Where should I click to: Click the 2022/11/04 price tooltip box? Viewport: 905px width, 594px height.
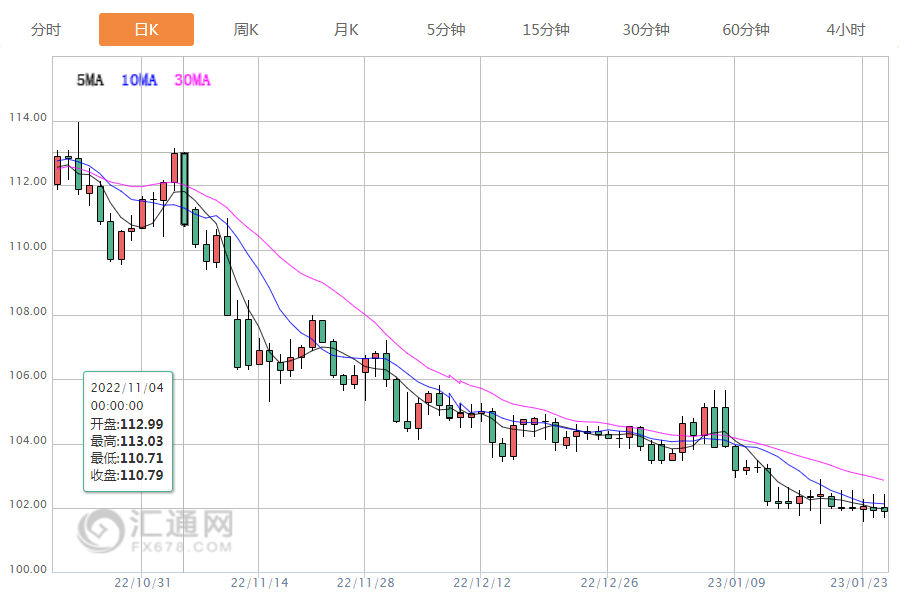[x=128, y=431]
